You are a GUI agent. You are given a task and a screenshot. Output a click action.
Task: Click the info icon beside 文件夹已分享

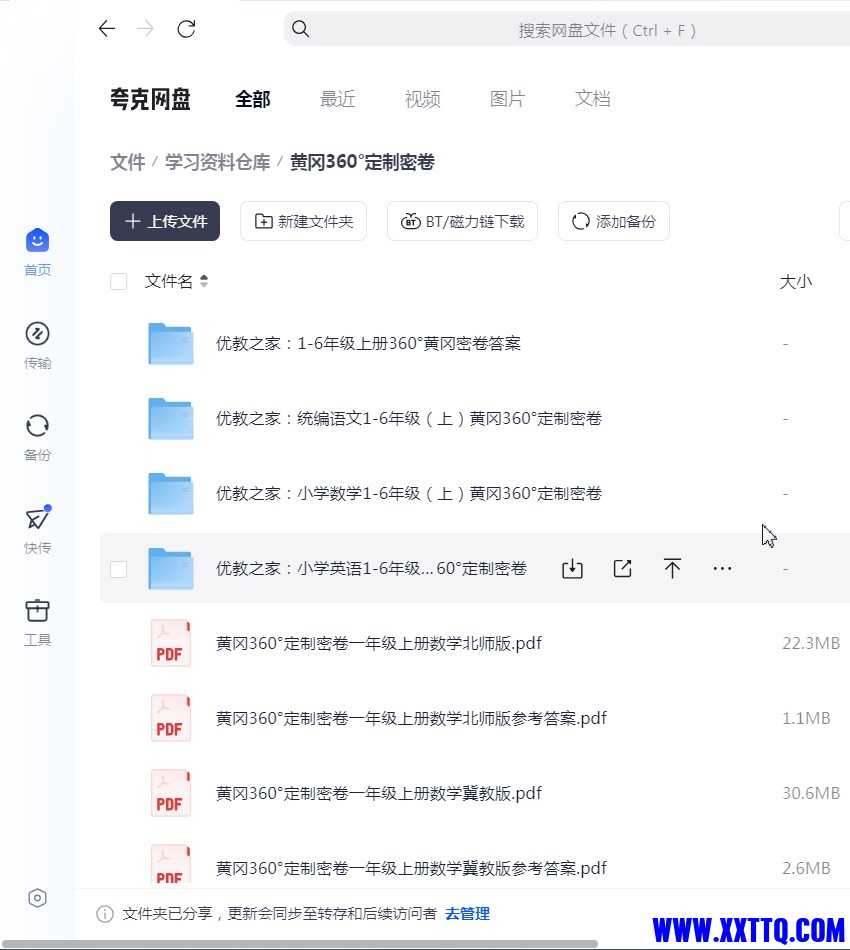[x=105, y=914]
